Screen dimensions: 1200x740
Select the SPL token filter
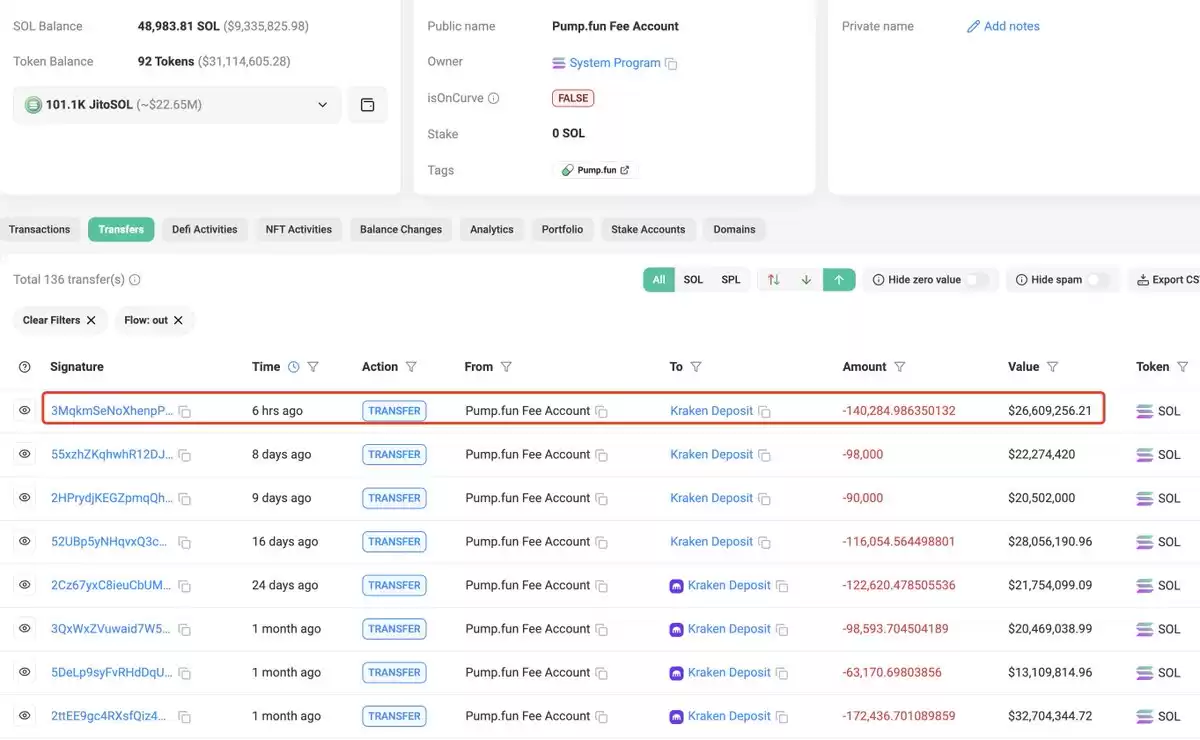731,280
